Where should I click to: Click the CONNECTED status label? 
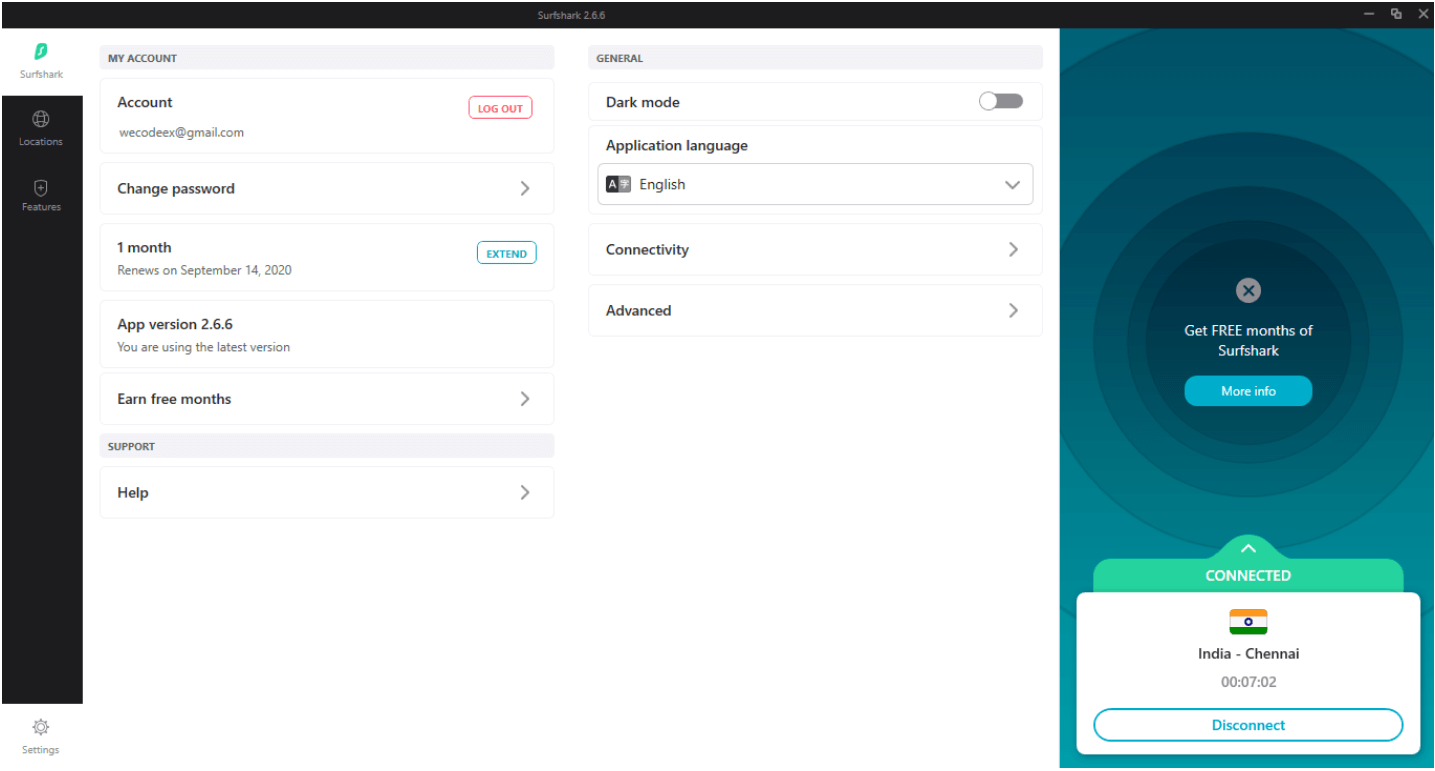1248,576
